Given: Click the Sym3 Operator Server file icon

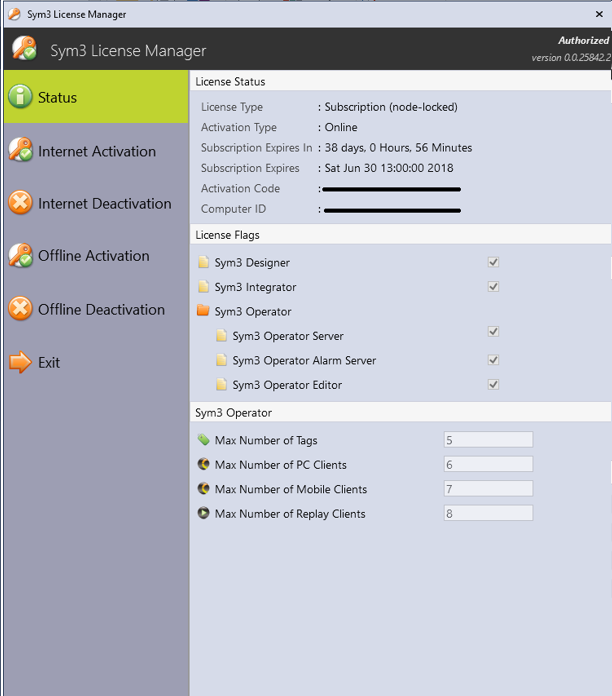Looking at the screenshot, I should coord(221,335).
